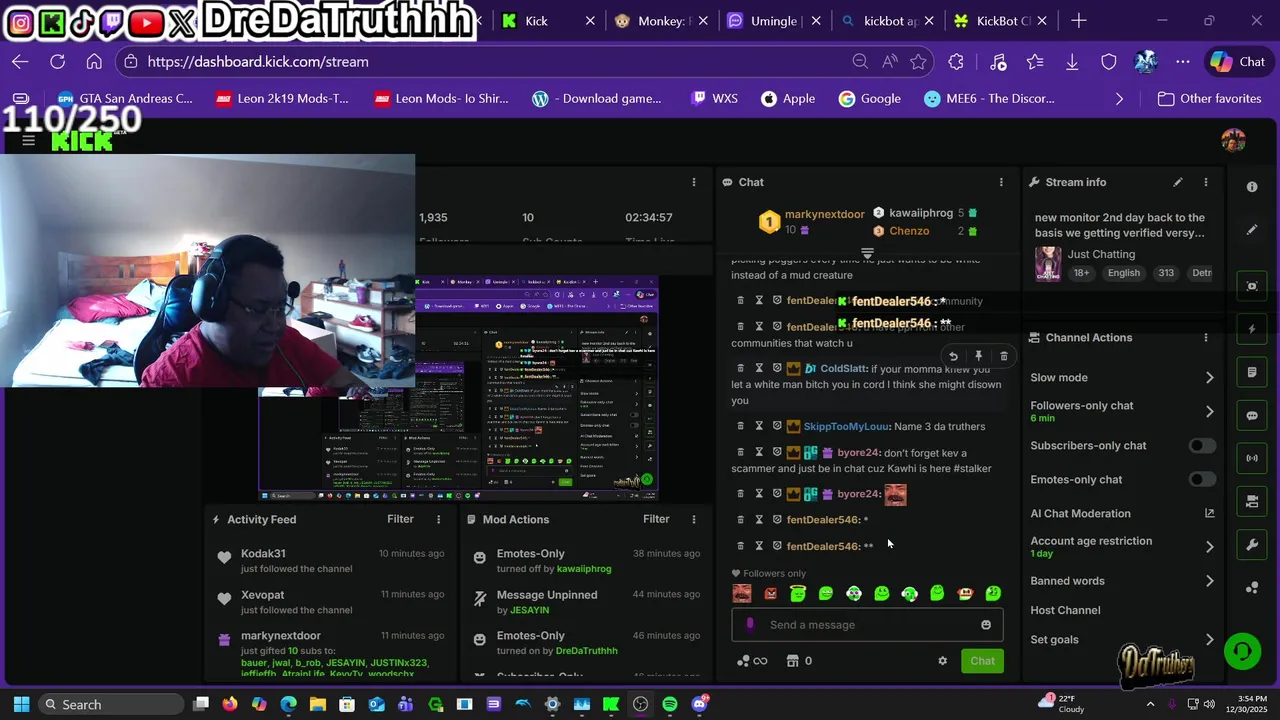Send message with the green Chat button
The width and height of the screenshot is (1280, 720).
[x=982, y=661]
